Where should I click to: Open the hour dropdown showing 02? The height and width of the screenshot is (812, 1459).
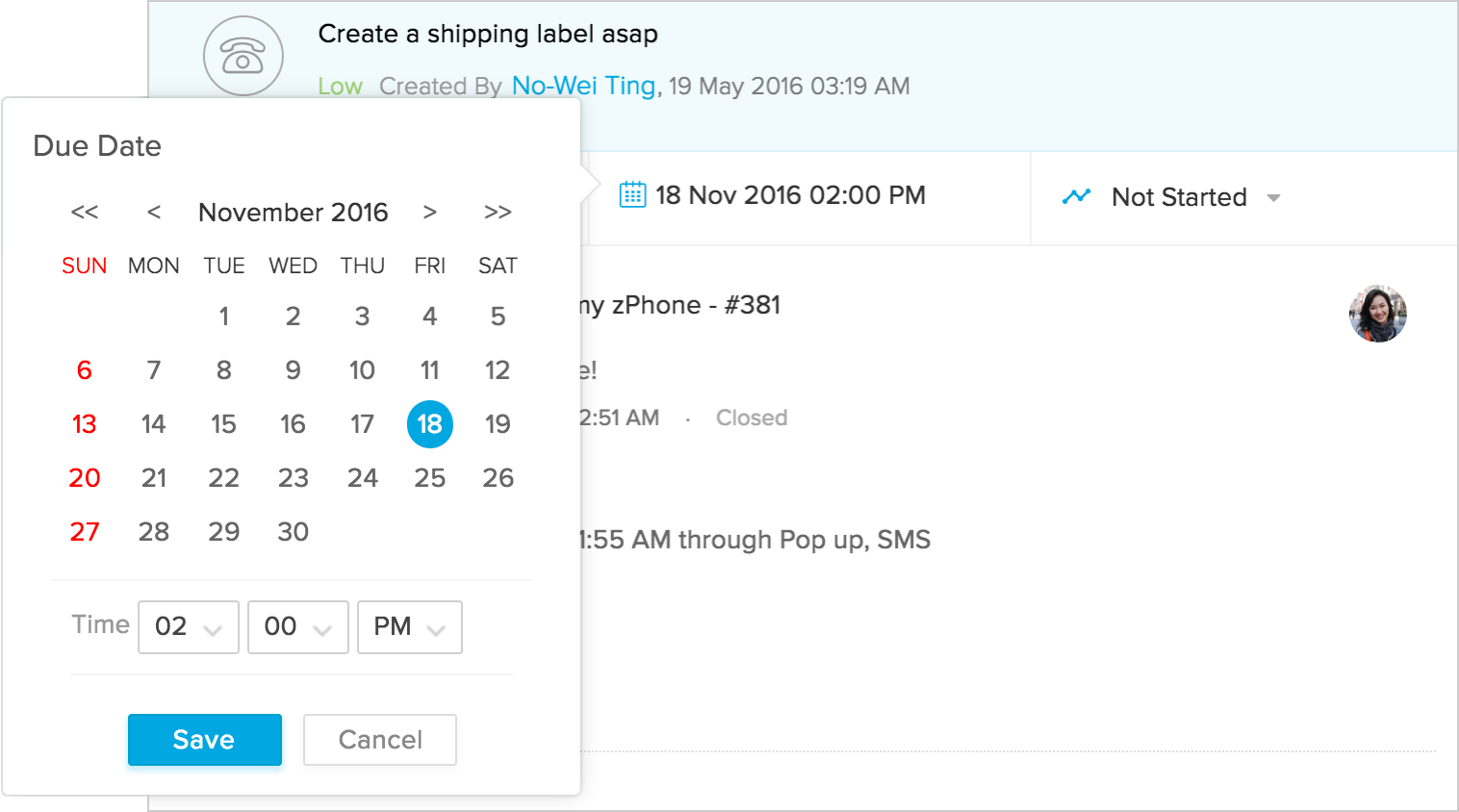(189, 627)
